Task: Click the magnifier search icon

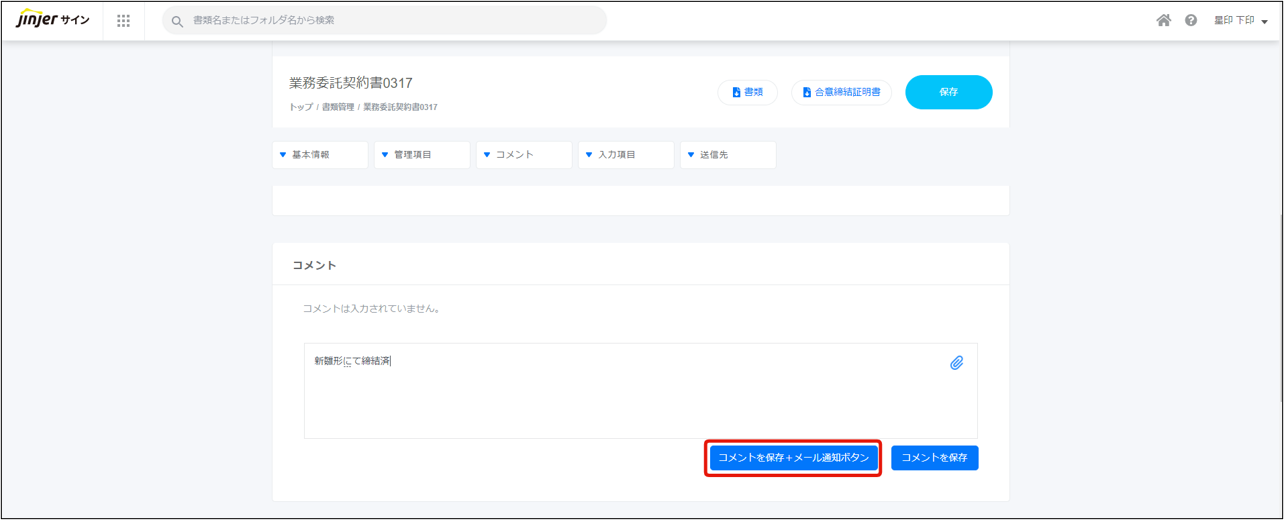Action: pyautogui.click(x=177, y=21)
